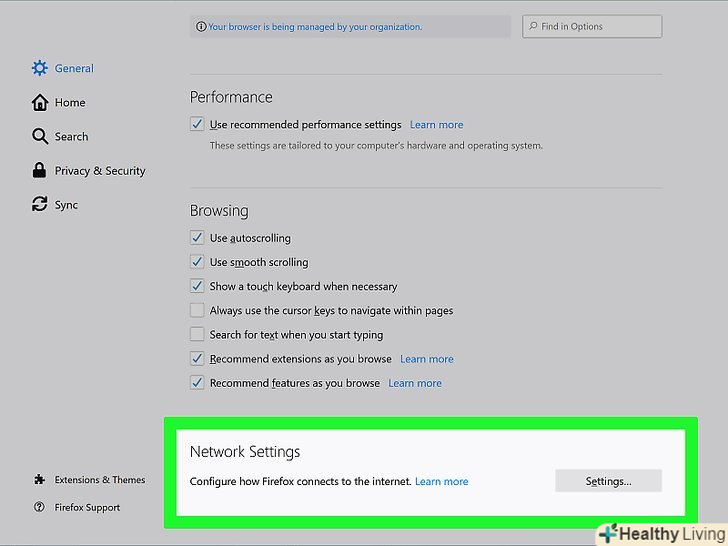This screenshot has width=728, height=546.
Task: Open Learn more link under Network Settings
Action: tap(441, 481)
